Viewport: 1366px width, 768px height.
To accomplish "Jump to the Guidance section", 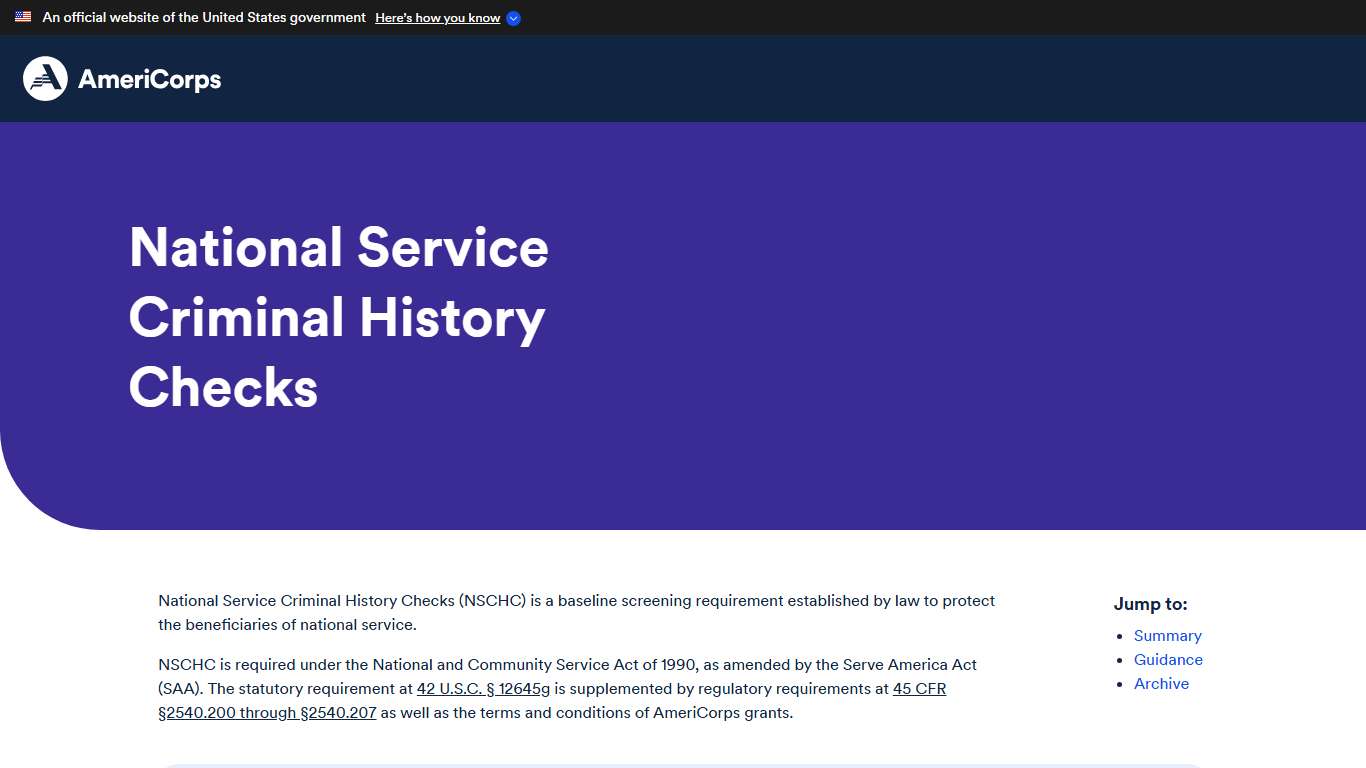I will click(1168, 660).
